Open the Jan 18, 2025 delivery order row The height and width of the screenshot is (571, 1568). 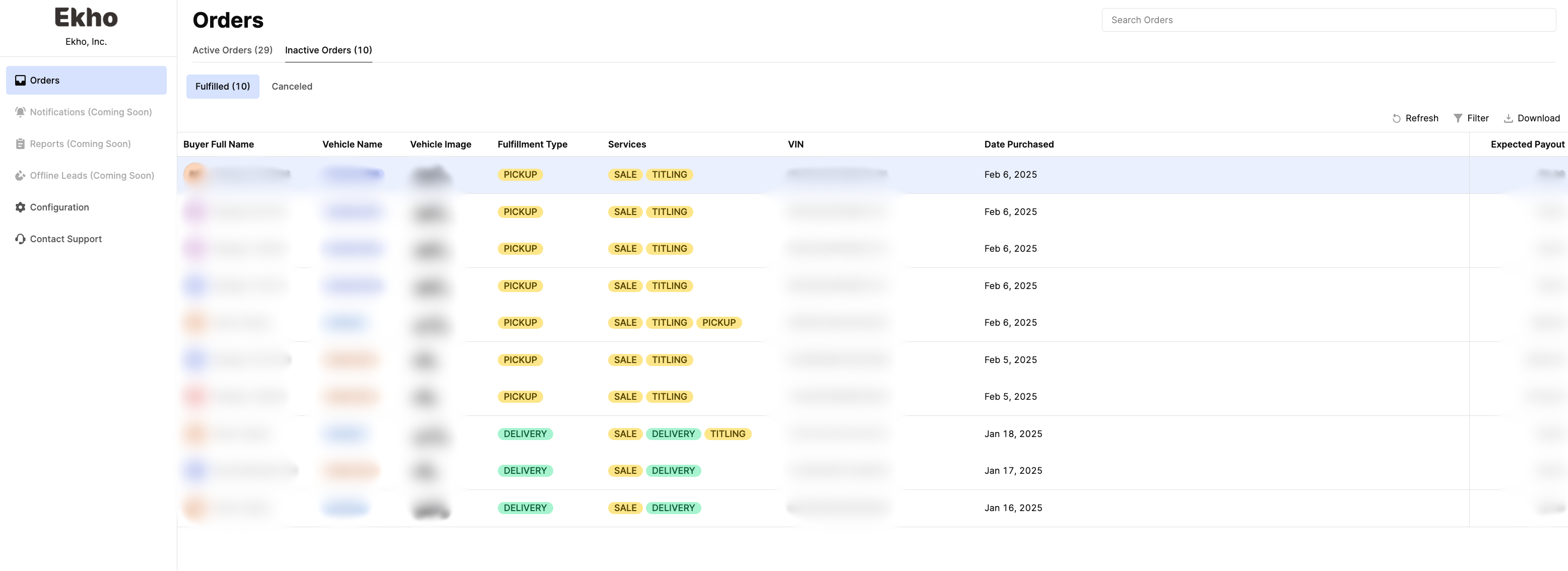(x=1012, y=434)
